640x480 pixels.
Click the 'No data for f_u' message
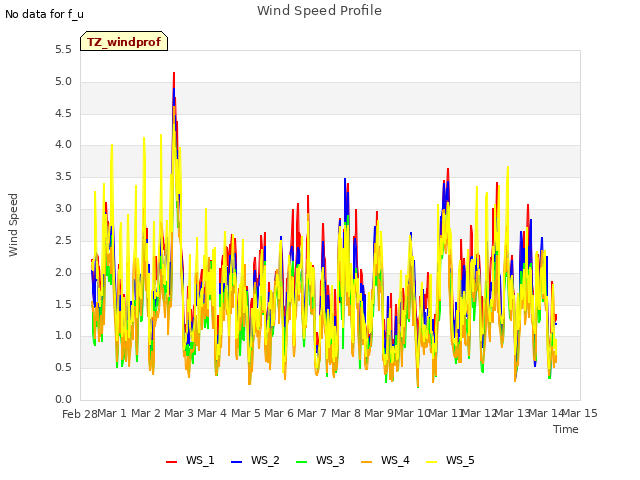44,14
